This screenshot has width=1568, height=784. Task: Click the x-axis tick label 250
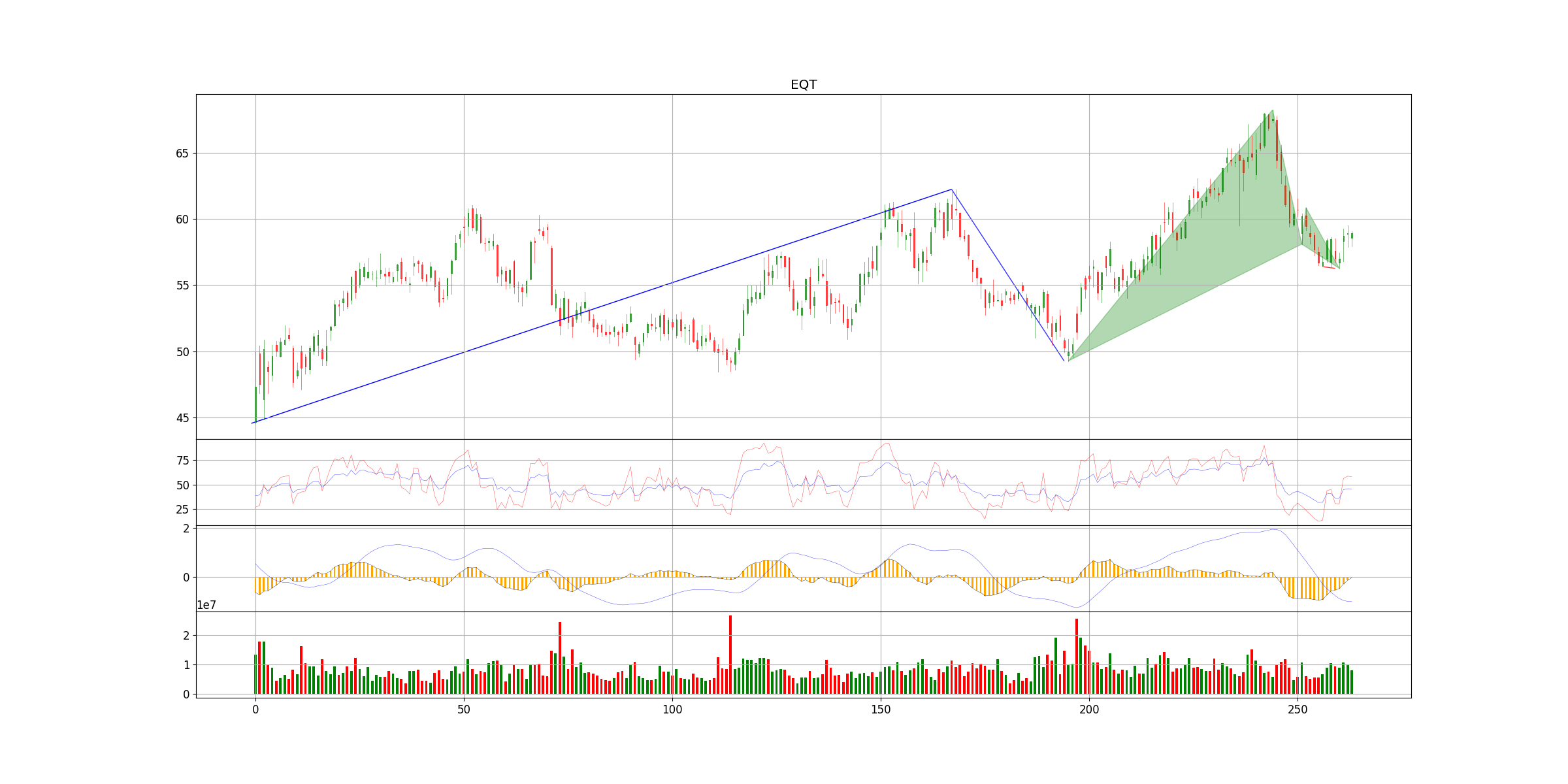coord(1298,710)
